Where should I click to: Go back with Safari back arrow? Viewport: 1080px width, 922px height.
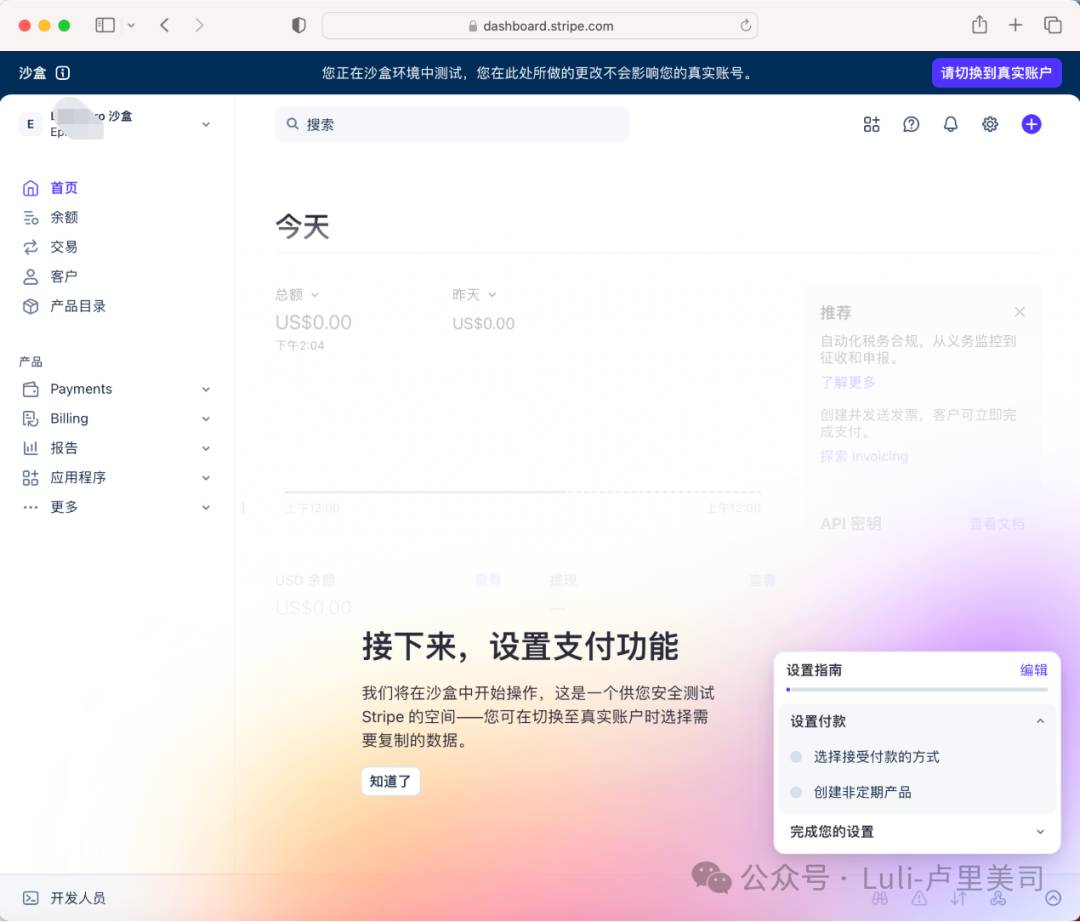tap(165, 25)
